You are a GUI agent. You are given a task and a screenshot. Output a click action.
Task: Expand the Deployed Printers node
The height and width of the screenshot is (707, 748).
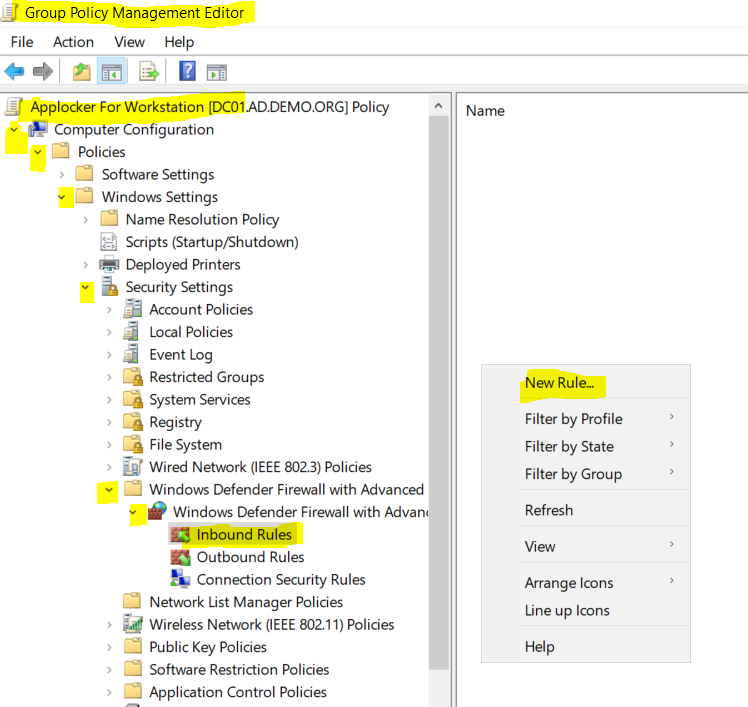[85, 264]
